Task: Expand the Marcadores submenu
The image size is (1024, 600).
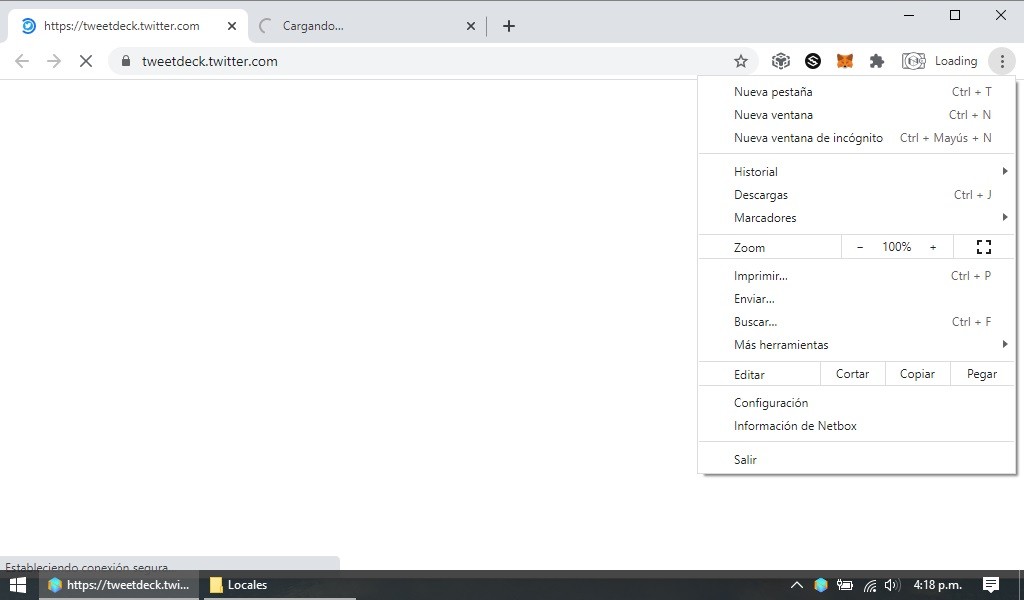Action: coord(857,217)
